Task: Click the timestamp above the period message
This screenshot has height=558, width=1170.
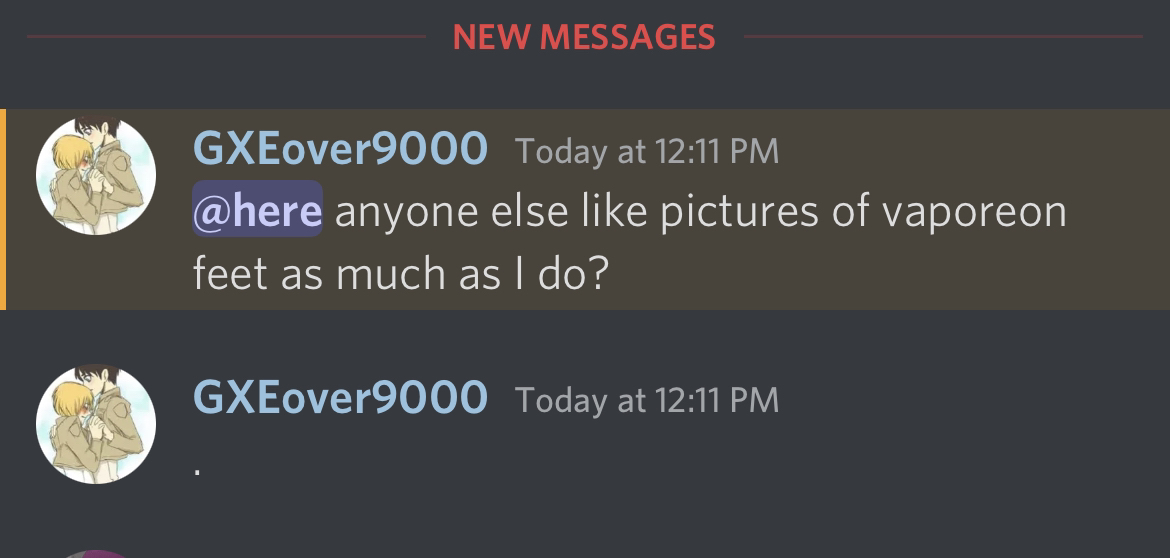Action: point(647,400)
